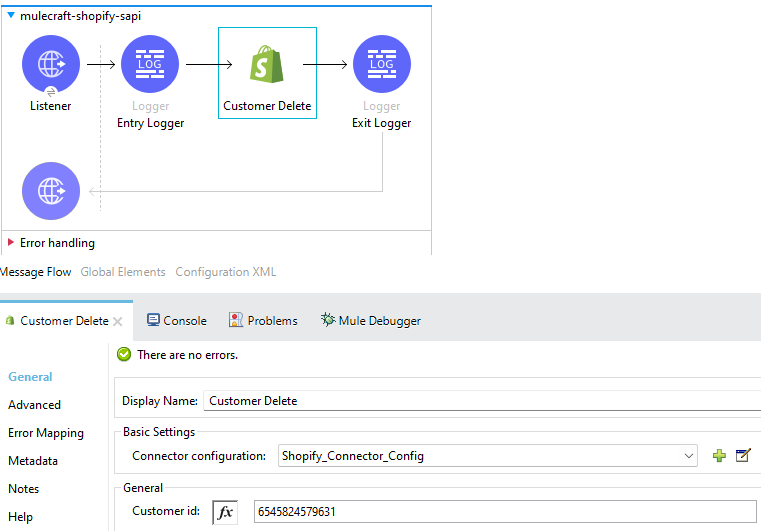The height and width of the screenshot is (531, 761).
Task: Toggle fx expression button for Customer id
Action: coord(225,512)
